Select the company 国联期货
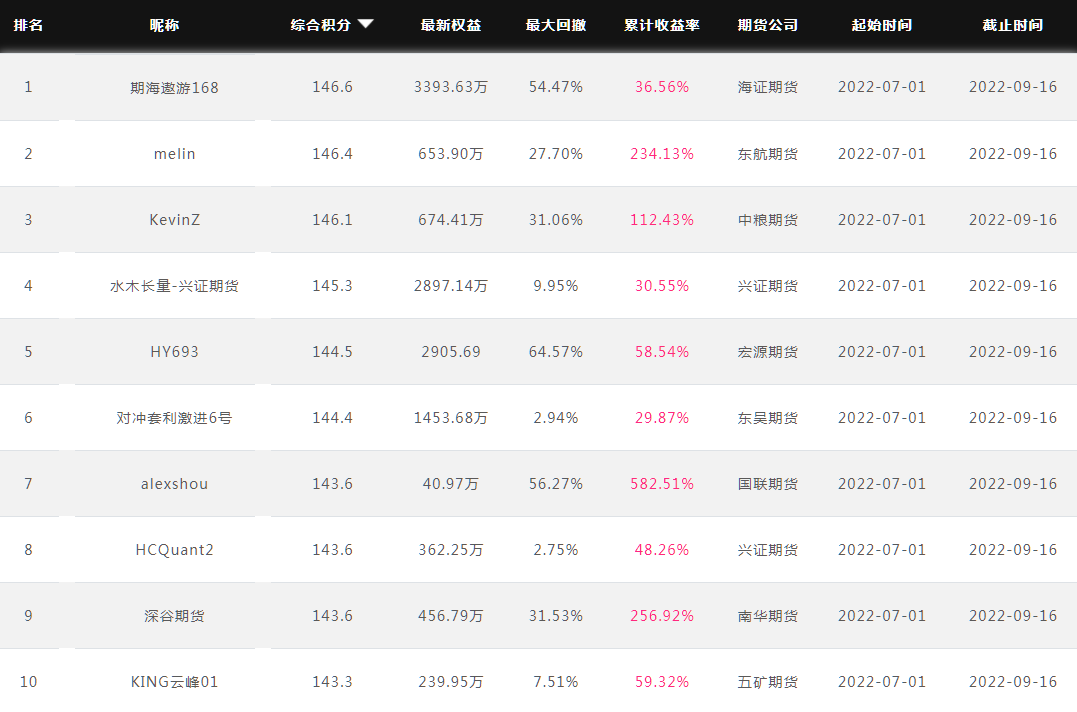The height and width of the screenshot is (712, 1077). 768,484
